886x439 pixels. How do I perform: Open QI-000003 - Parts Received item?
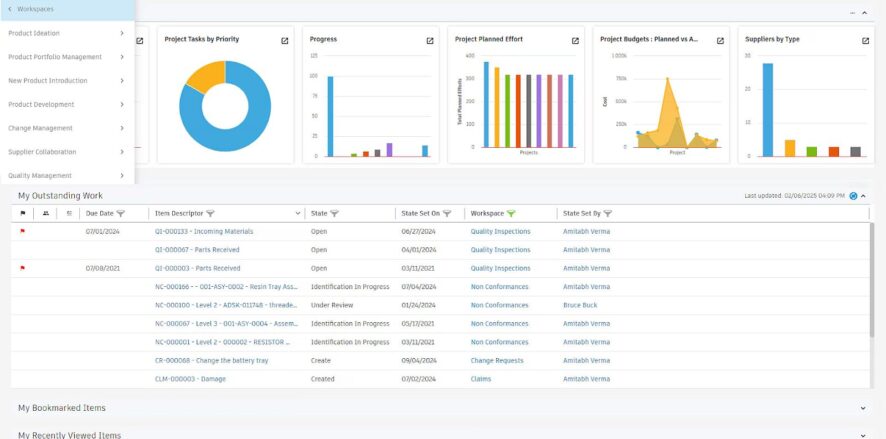coord(197,268)
